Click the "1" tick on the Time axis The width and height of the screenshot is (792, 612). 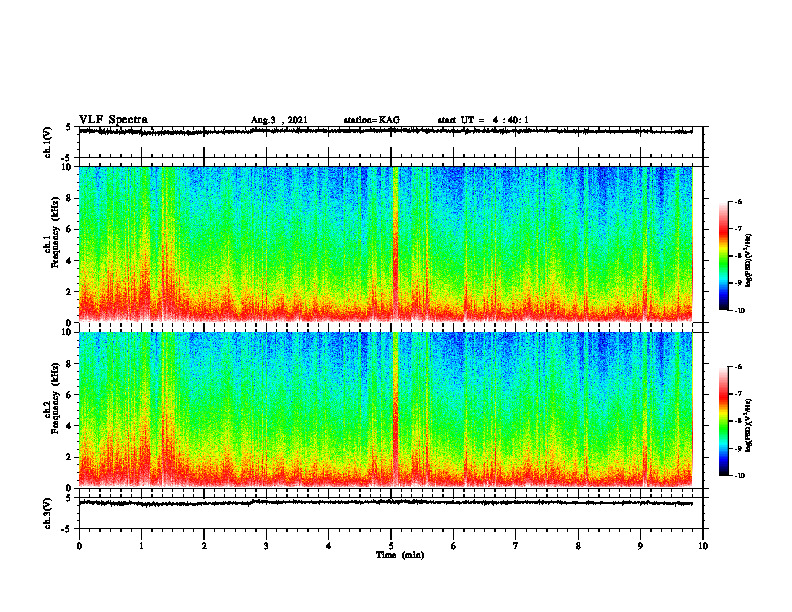[x=141, y=546]
